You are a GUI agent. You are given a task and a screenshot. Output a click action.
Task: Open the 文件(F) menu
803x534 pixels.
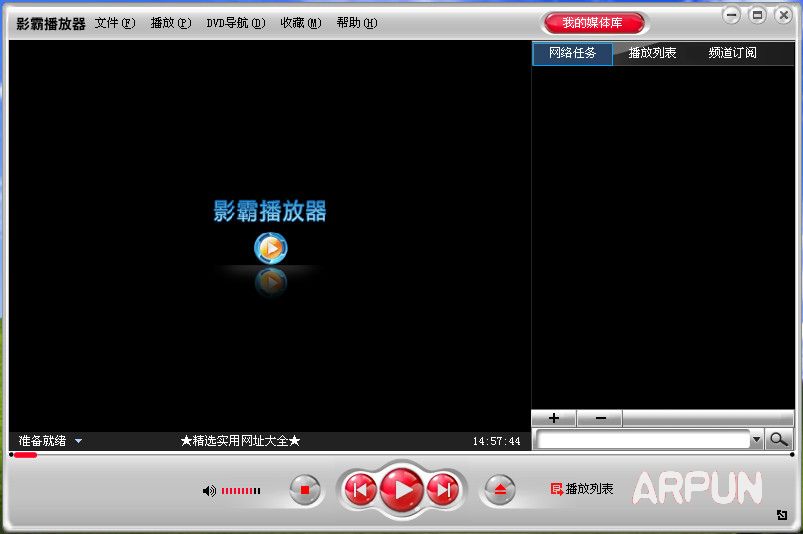click(x=115, y=23)
